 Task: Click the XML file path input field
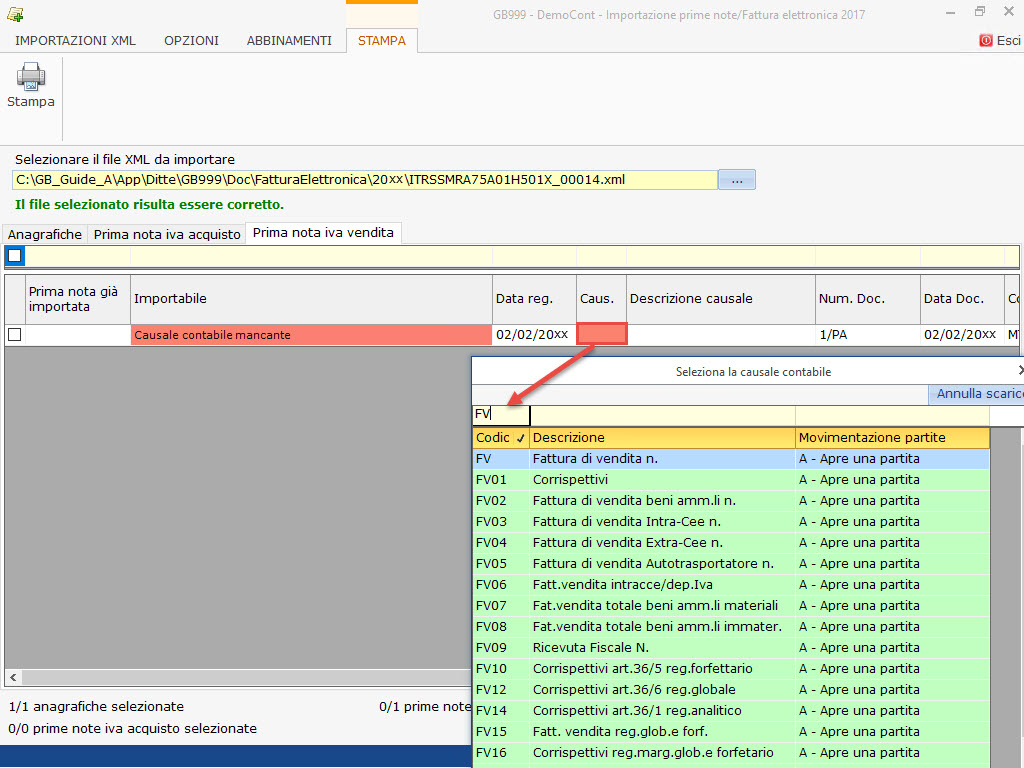point(365,180)
